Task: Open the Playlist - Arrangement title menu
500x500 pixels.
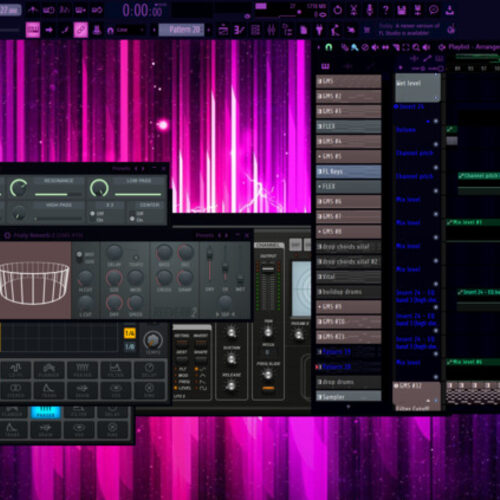Action: point(474,47)
